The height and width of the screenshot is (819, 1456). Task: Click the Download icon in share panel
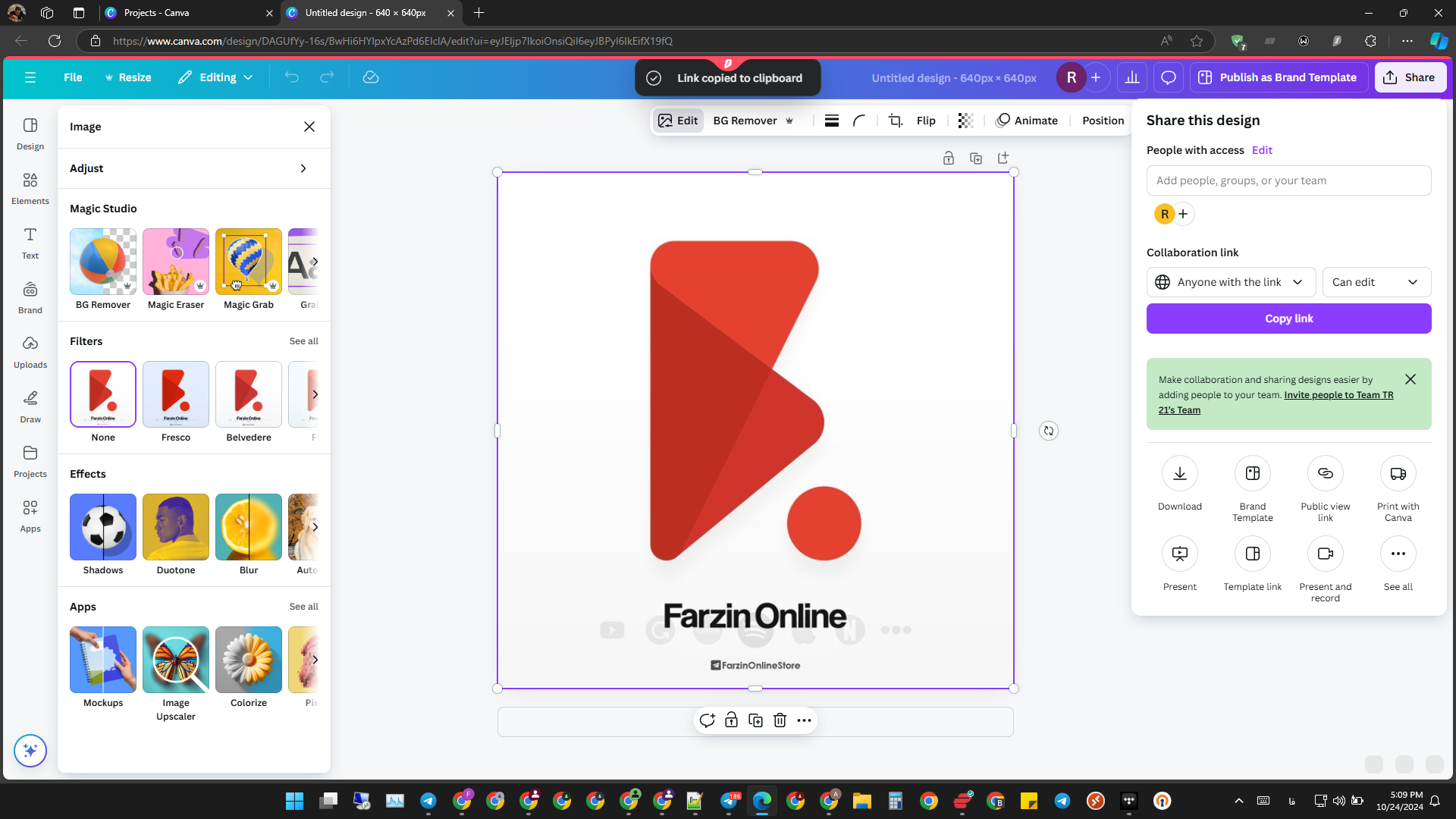[1180, 474]
